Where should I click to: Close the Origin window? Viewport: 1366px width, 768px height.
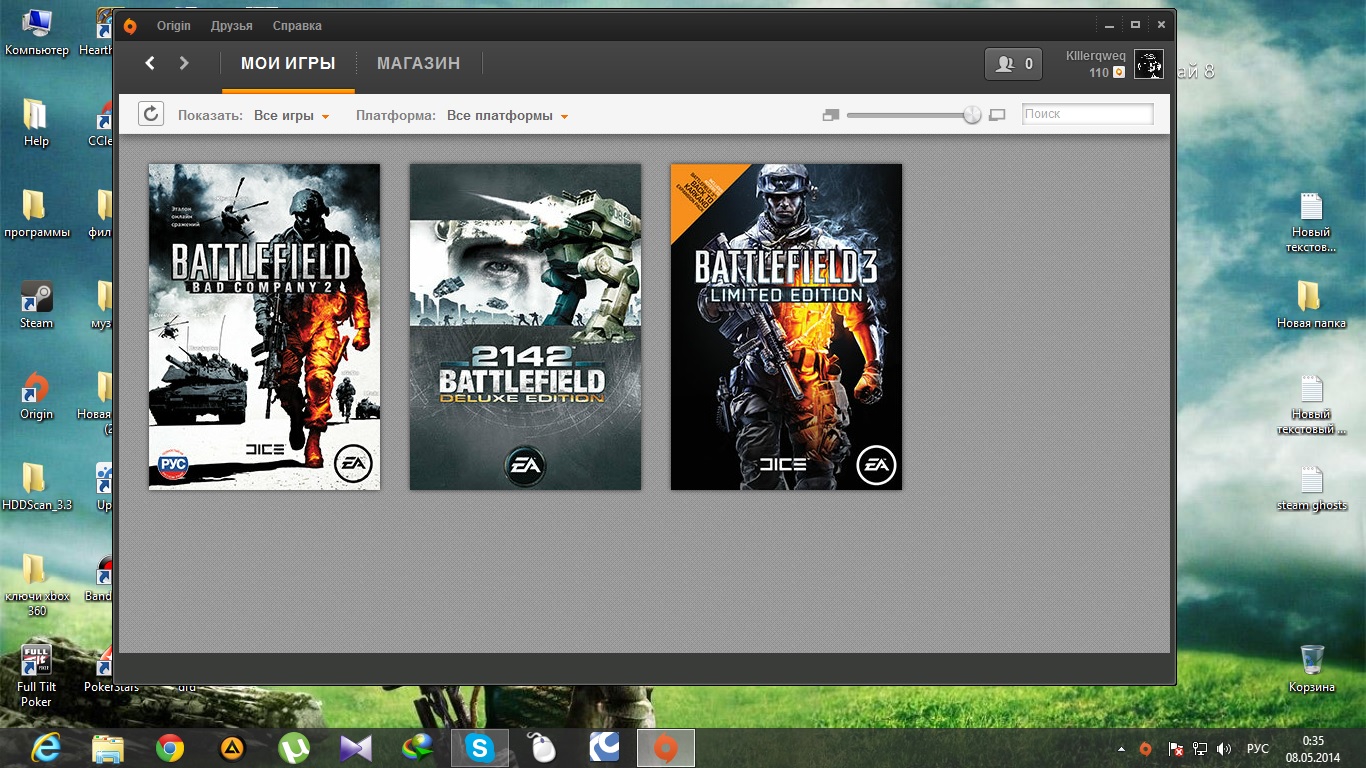pyautogui.click(x=1161, y=24)
